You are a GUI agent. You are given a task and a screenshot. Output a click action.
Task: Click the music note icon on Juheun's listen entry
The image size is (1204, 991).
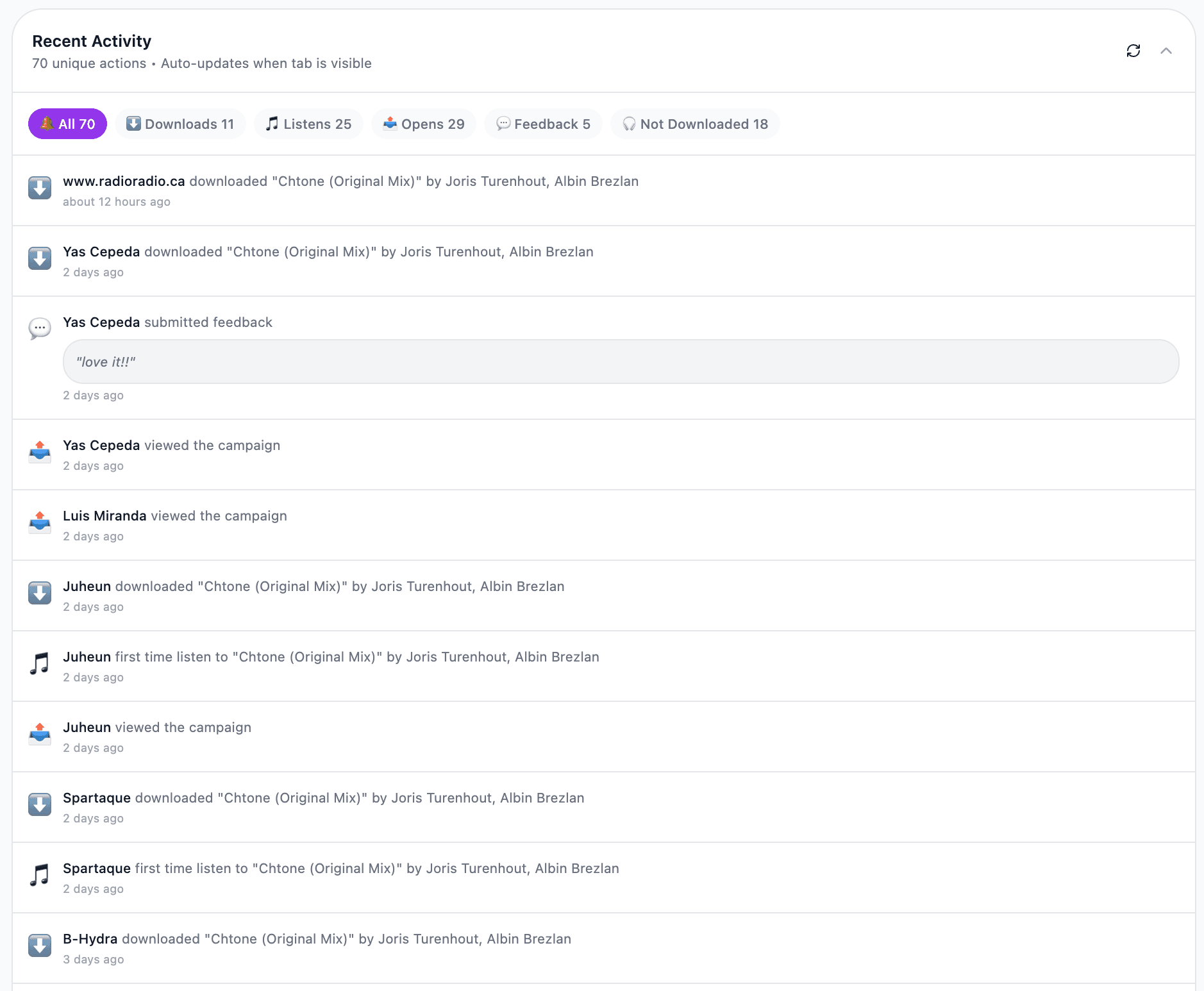(39, 663)
